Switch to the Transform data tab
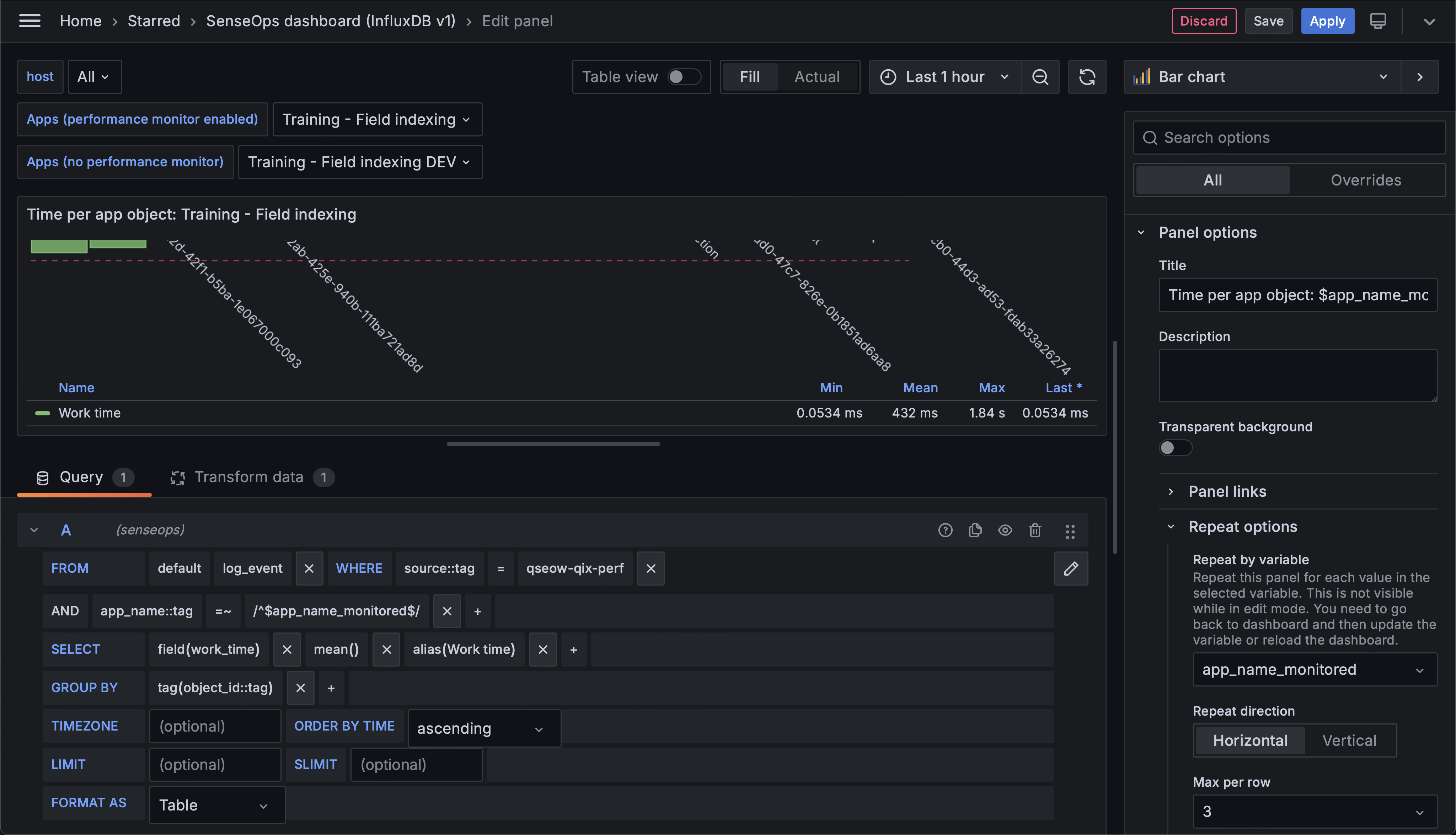The height and width of the screenshot is (835, 1456). (249, 476)
